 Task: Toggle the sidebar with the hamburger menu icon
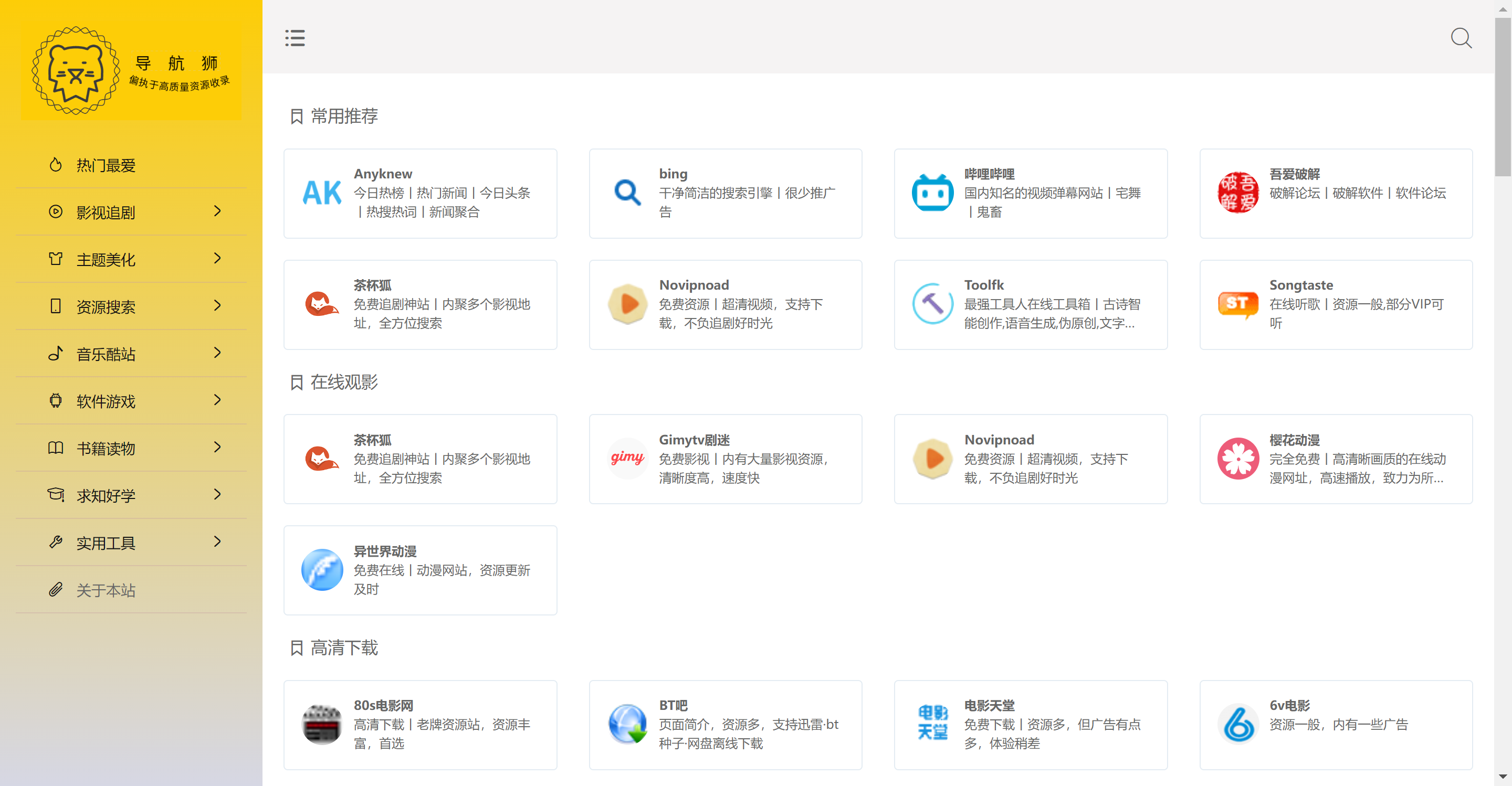(x=295, y=38)
